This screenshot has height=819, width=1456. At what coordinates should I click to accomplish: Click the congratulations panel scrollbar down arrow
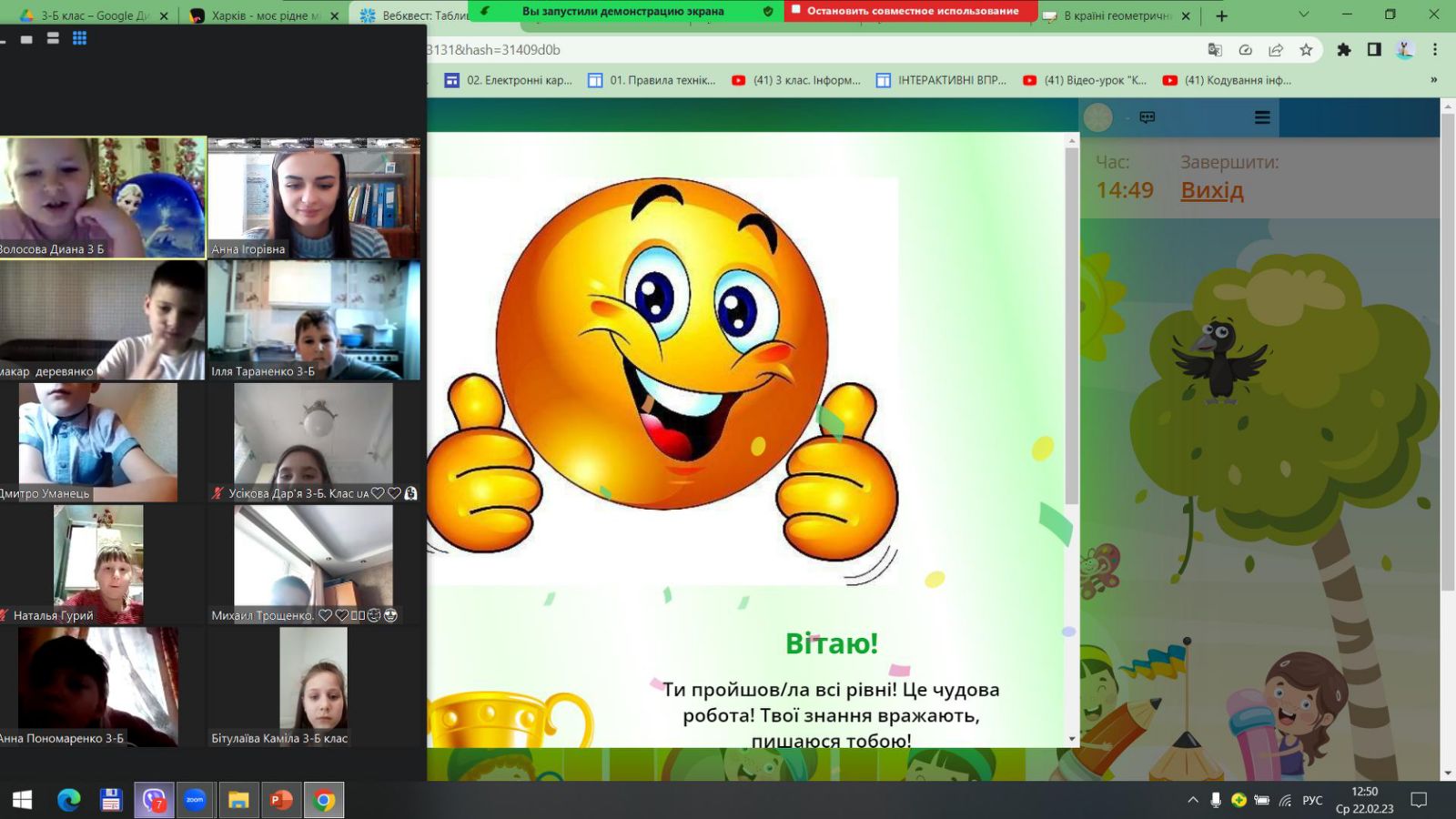tap(1072, 739)
